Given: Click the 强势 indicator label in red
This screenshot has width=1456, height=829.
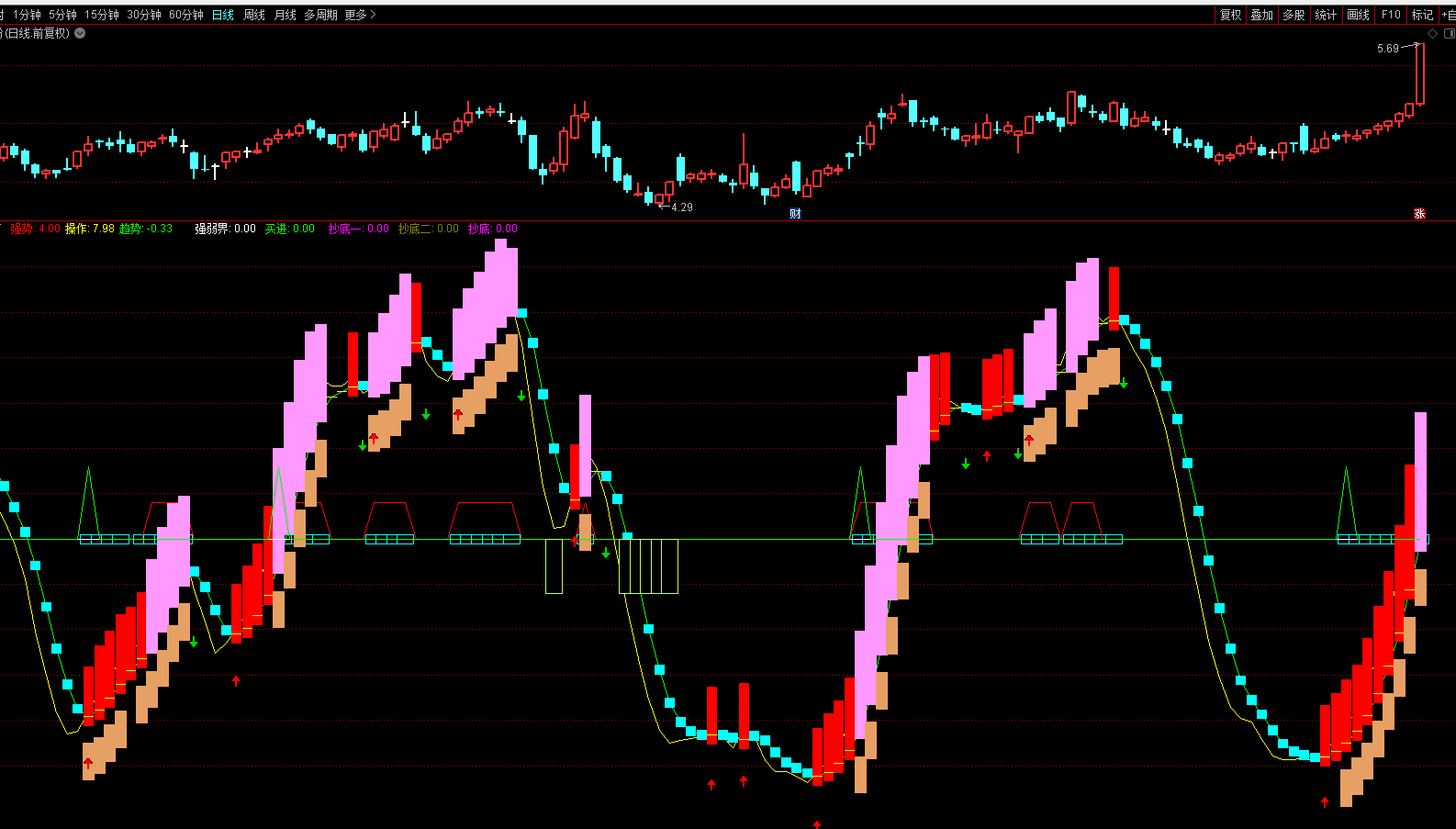Looking at the screenshot, I should [22, 229].
